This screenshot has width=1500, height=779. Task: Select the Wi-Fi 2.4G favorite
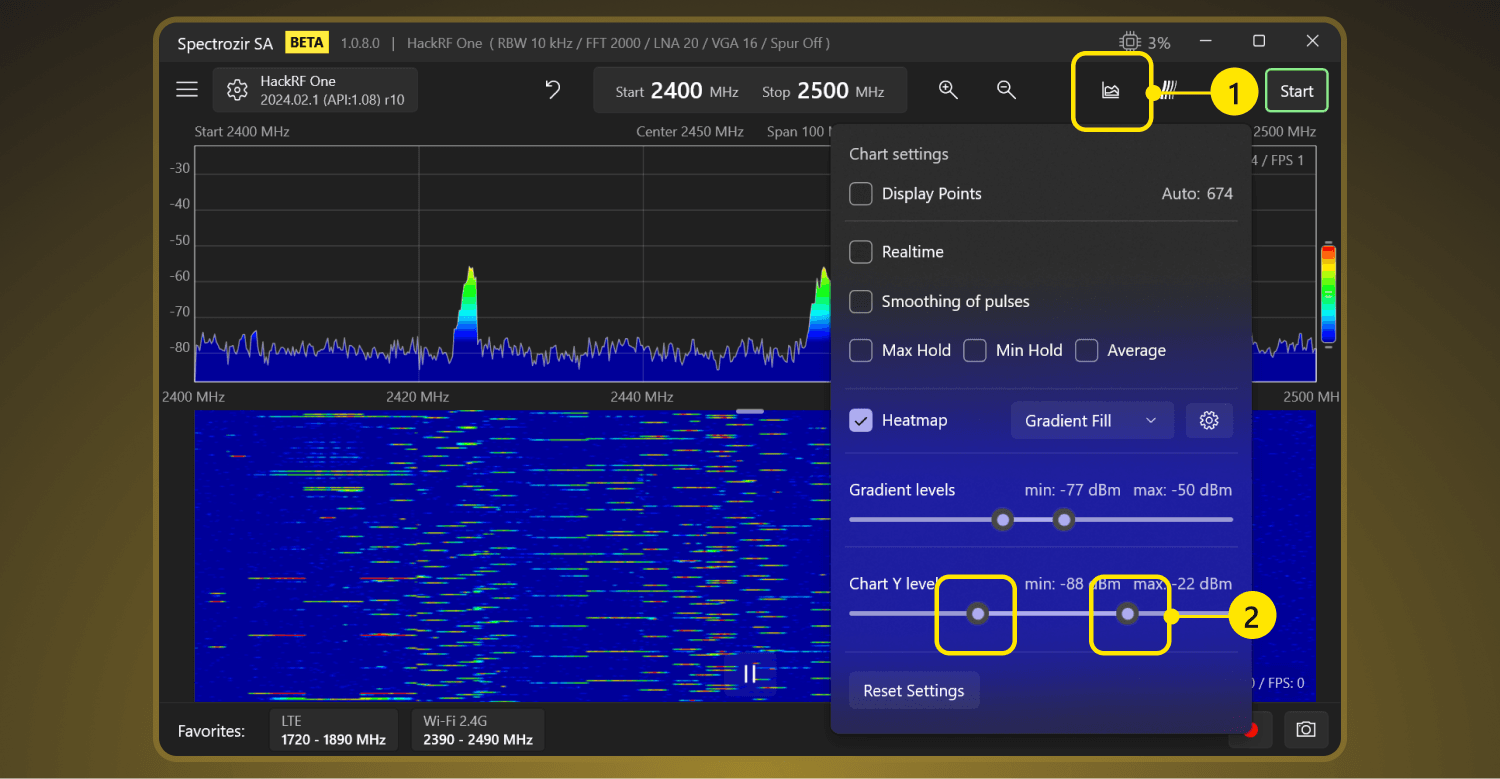[478, 730]
